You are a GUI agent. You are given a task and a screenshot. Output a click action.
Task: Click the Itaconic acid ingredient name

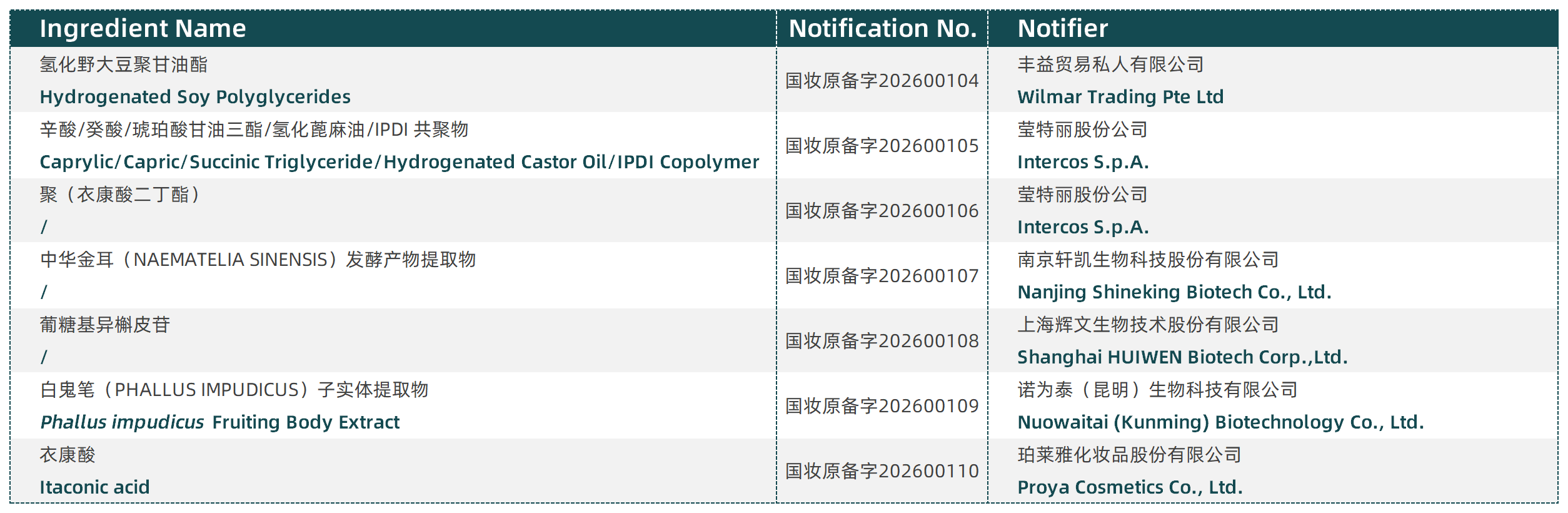(94, 487)
